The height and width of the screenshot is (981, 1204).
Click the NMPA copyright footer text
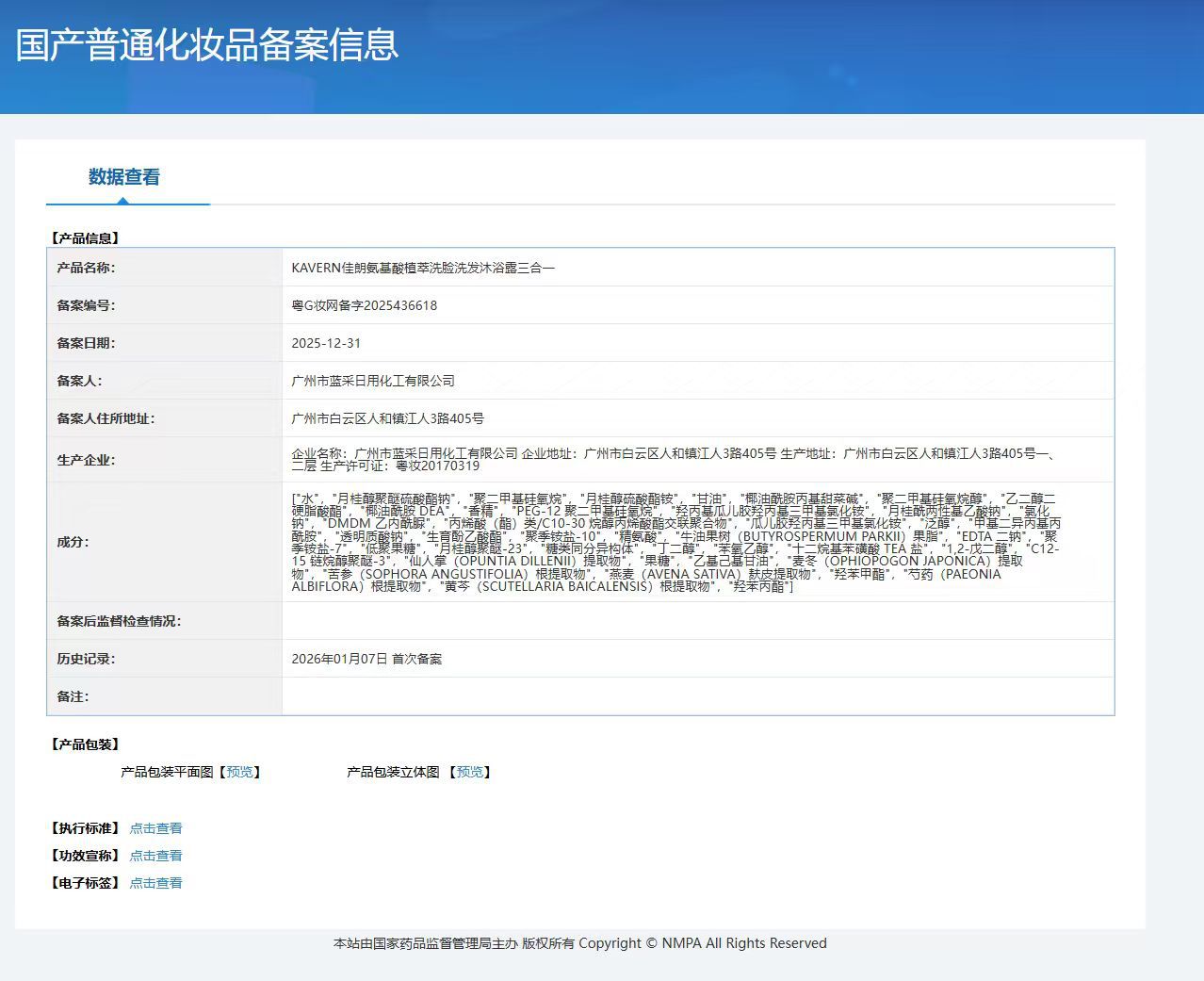579,943
